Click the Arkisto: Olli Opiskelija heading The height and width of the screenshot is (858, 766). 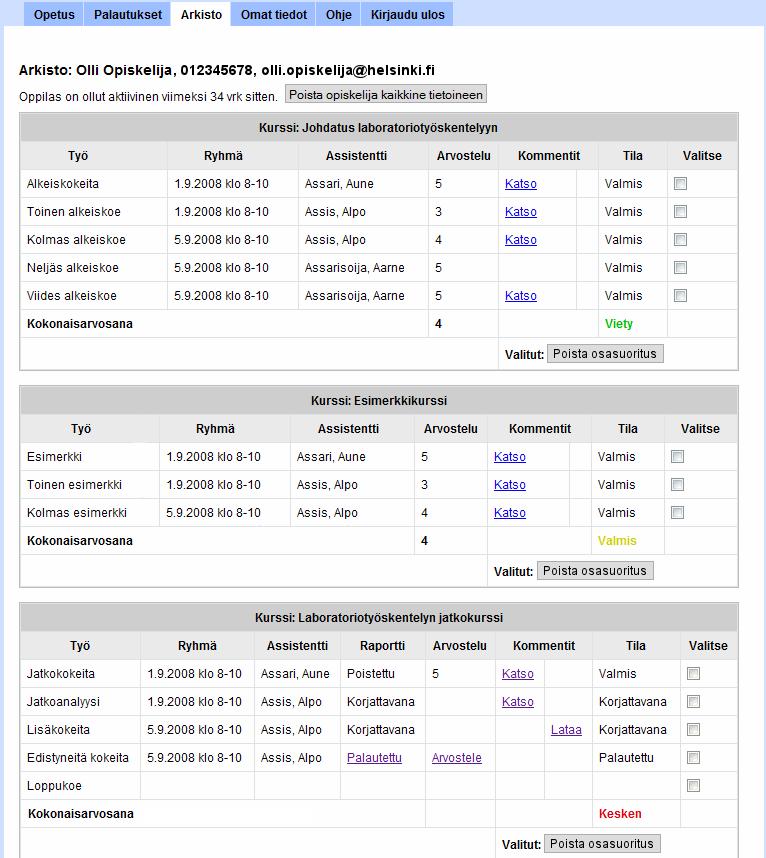point(227,70)
